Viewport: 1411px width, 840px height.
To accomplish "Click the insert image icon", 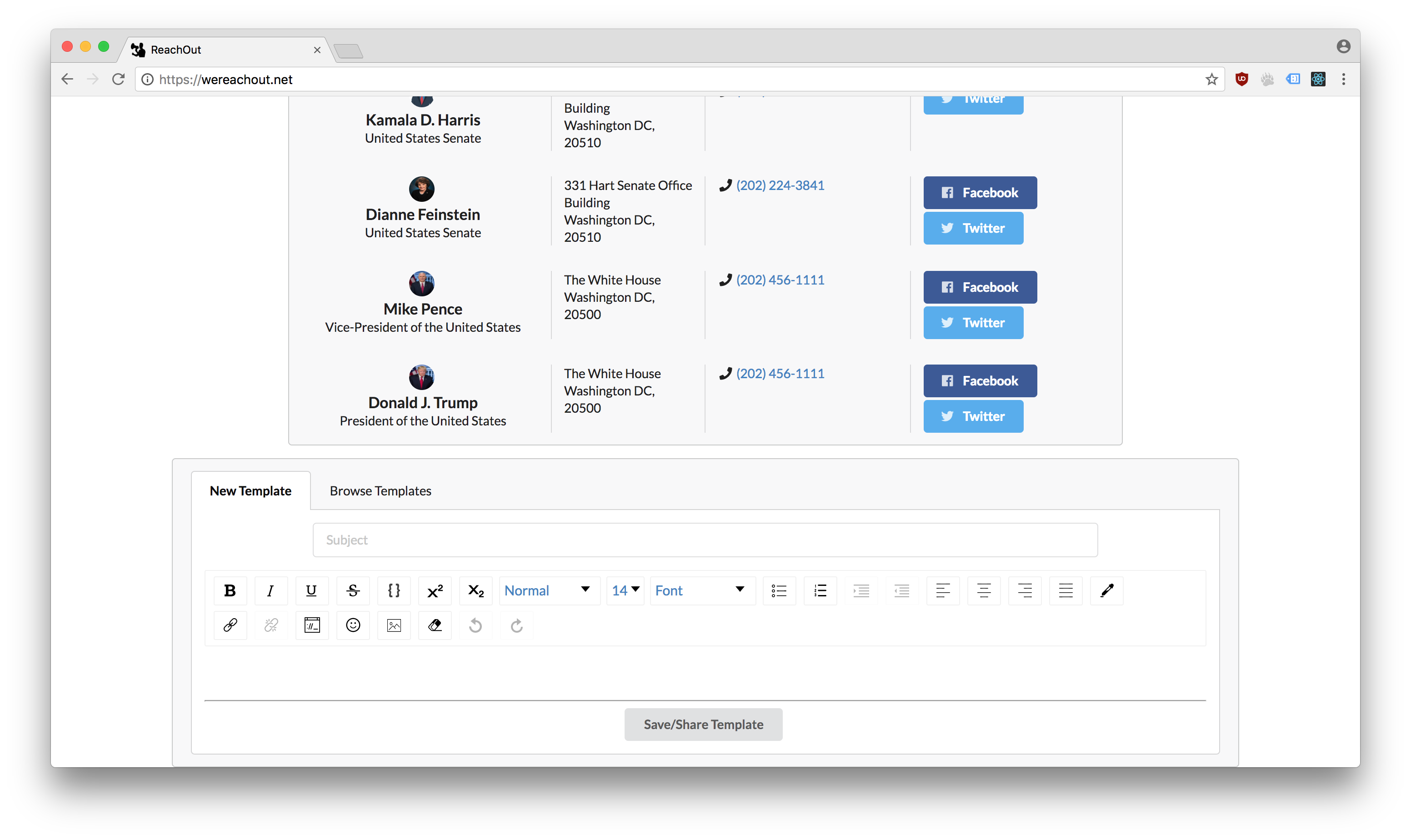I will coord(394,625).
